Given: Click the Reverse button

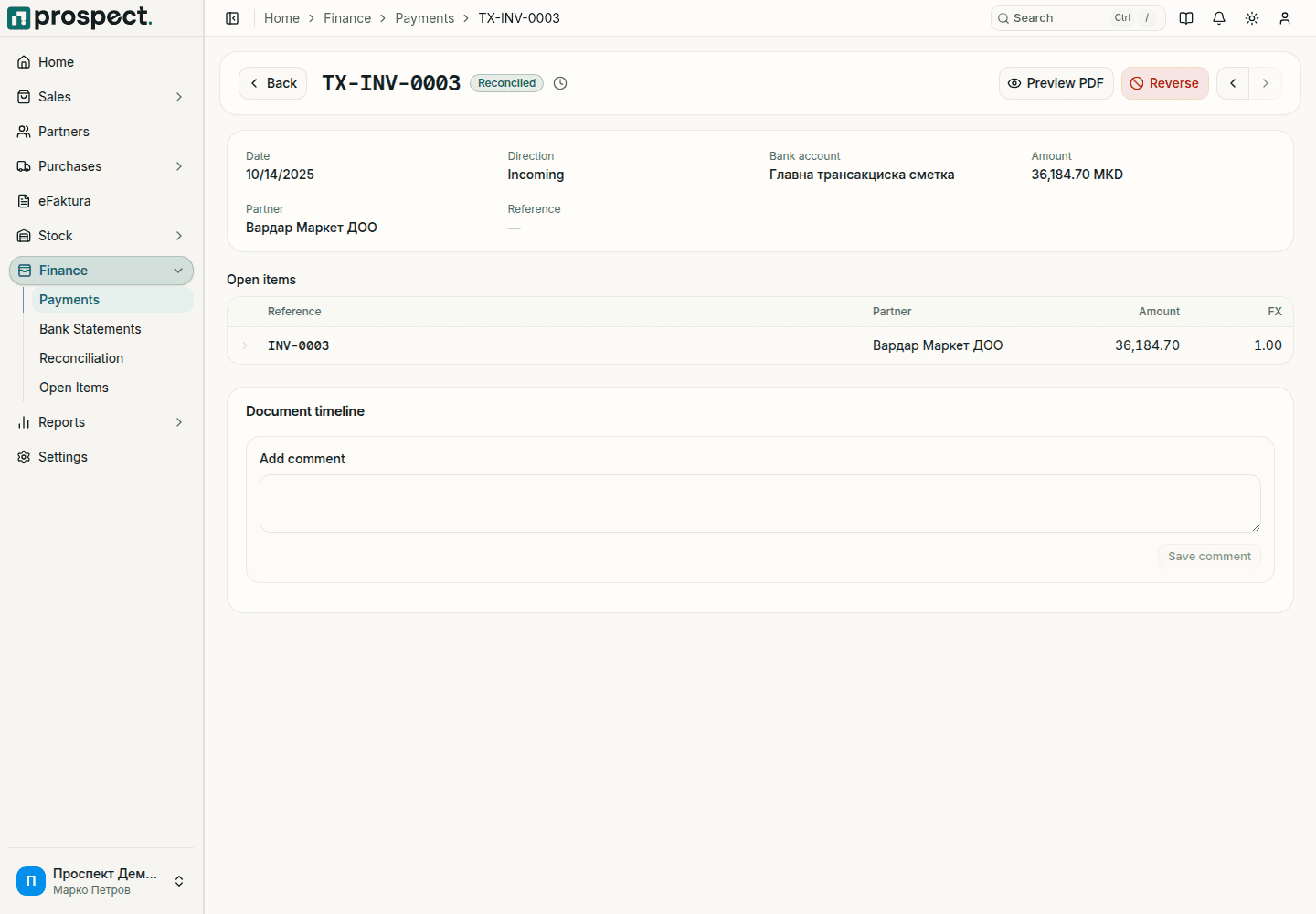Looking at the screenshot, I should 1165,83.
